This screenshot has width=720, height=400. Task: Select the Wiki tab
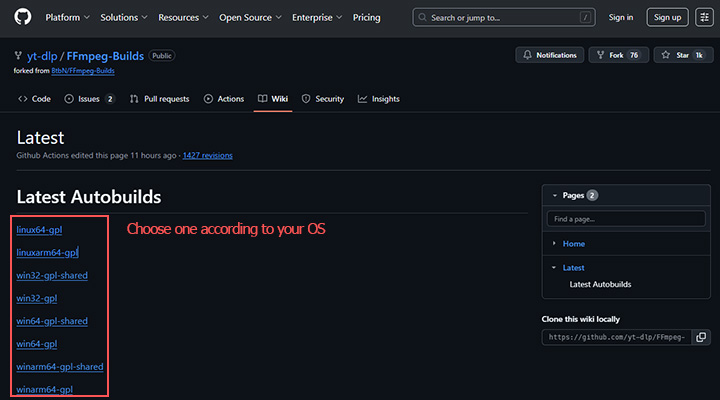(273, 99)
